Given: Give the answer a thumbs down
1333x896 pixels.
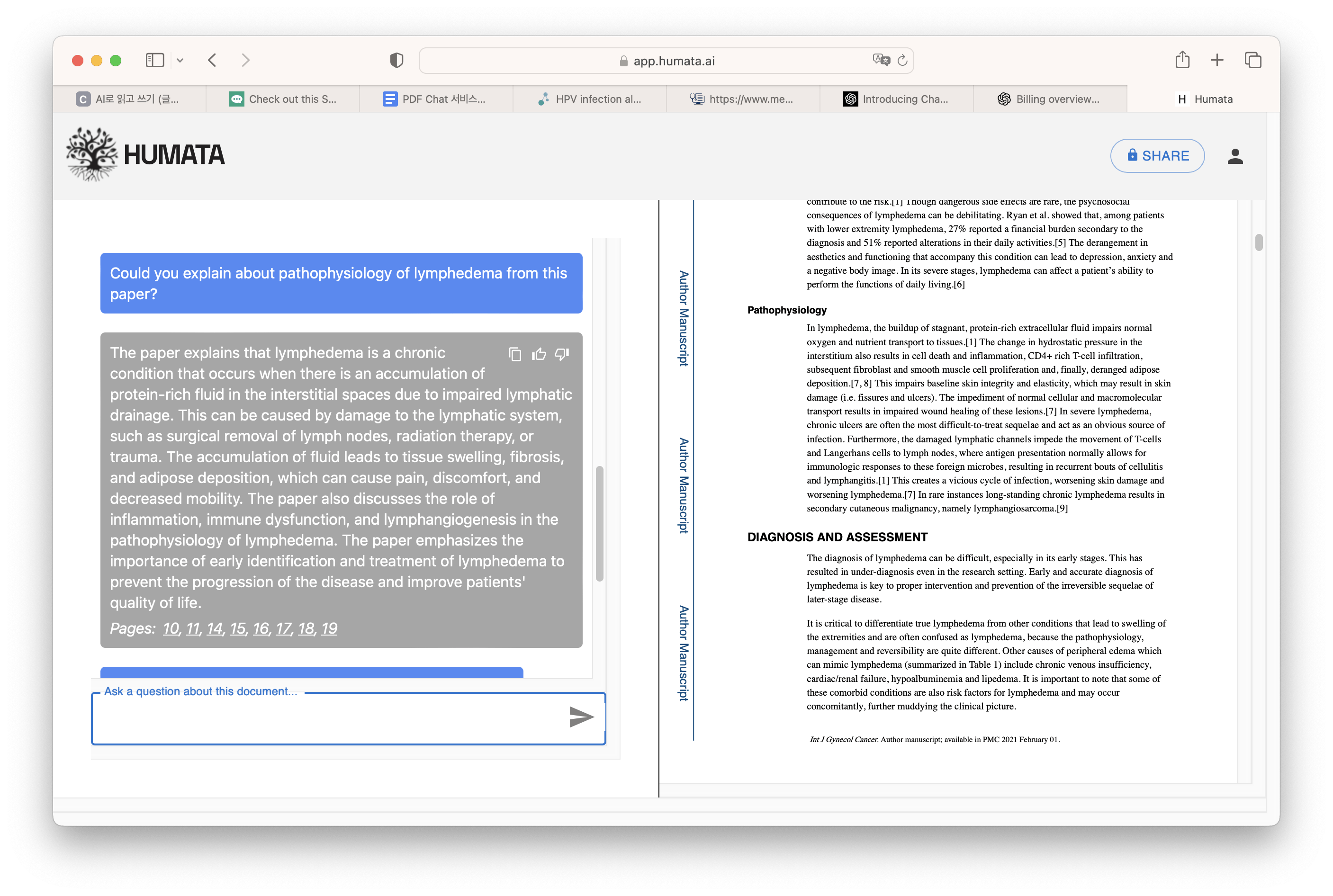Looking at the screenshot, I should (x=562, y=354).
